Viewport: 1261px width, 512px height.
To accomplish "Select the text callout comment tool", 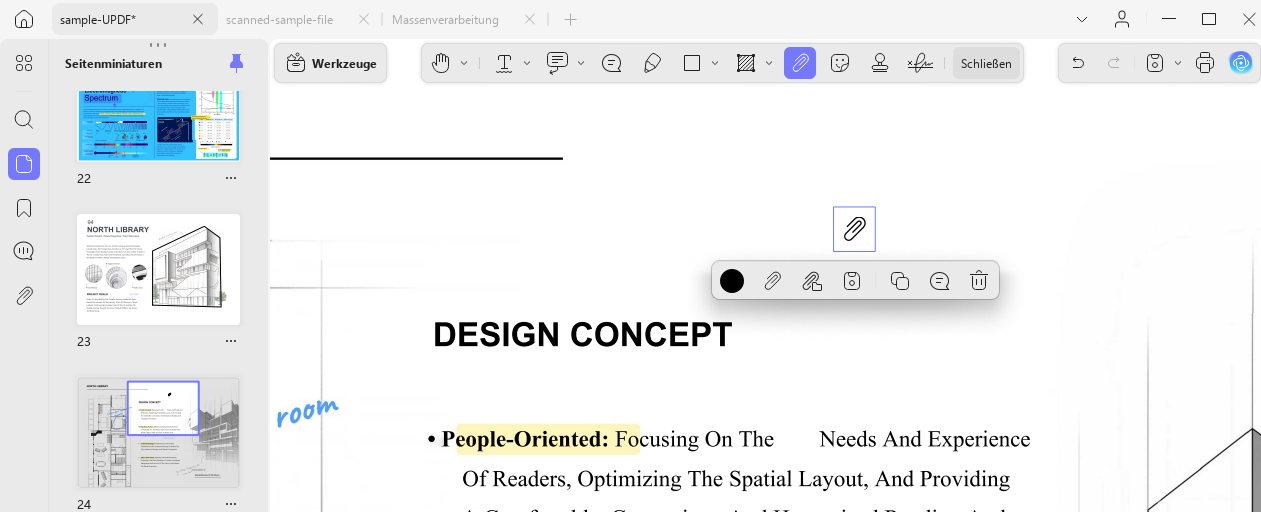I will tap(558, 63).
